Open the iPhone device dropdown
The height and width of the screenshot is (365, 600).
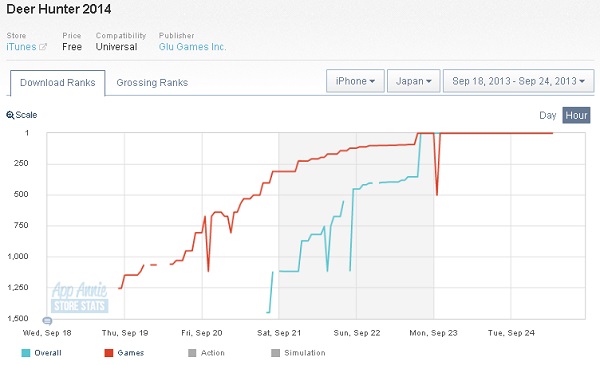[355, 81]
